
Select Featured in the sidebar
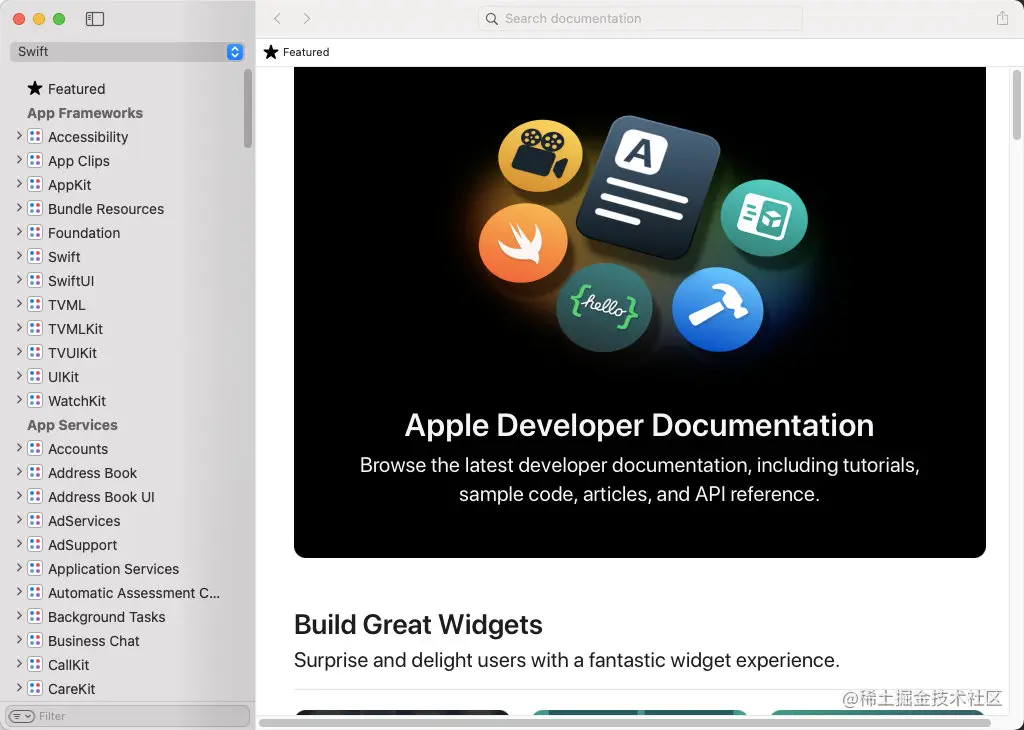click(x=76, y=89)
